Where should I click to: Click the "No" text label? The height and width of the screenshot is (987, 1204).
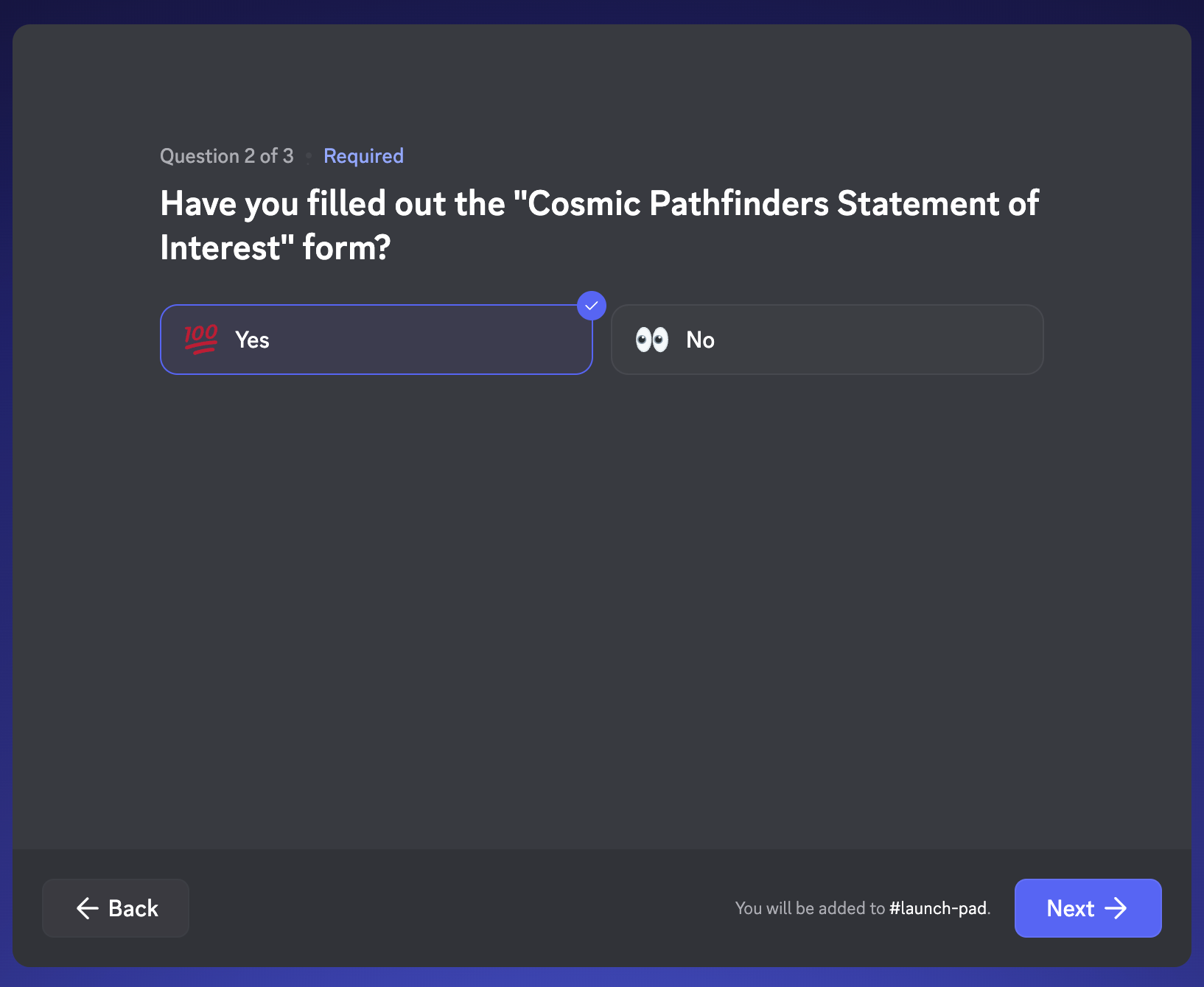click(700, 340)
